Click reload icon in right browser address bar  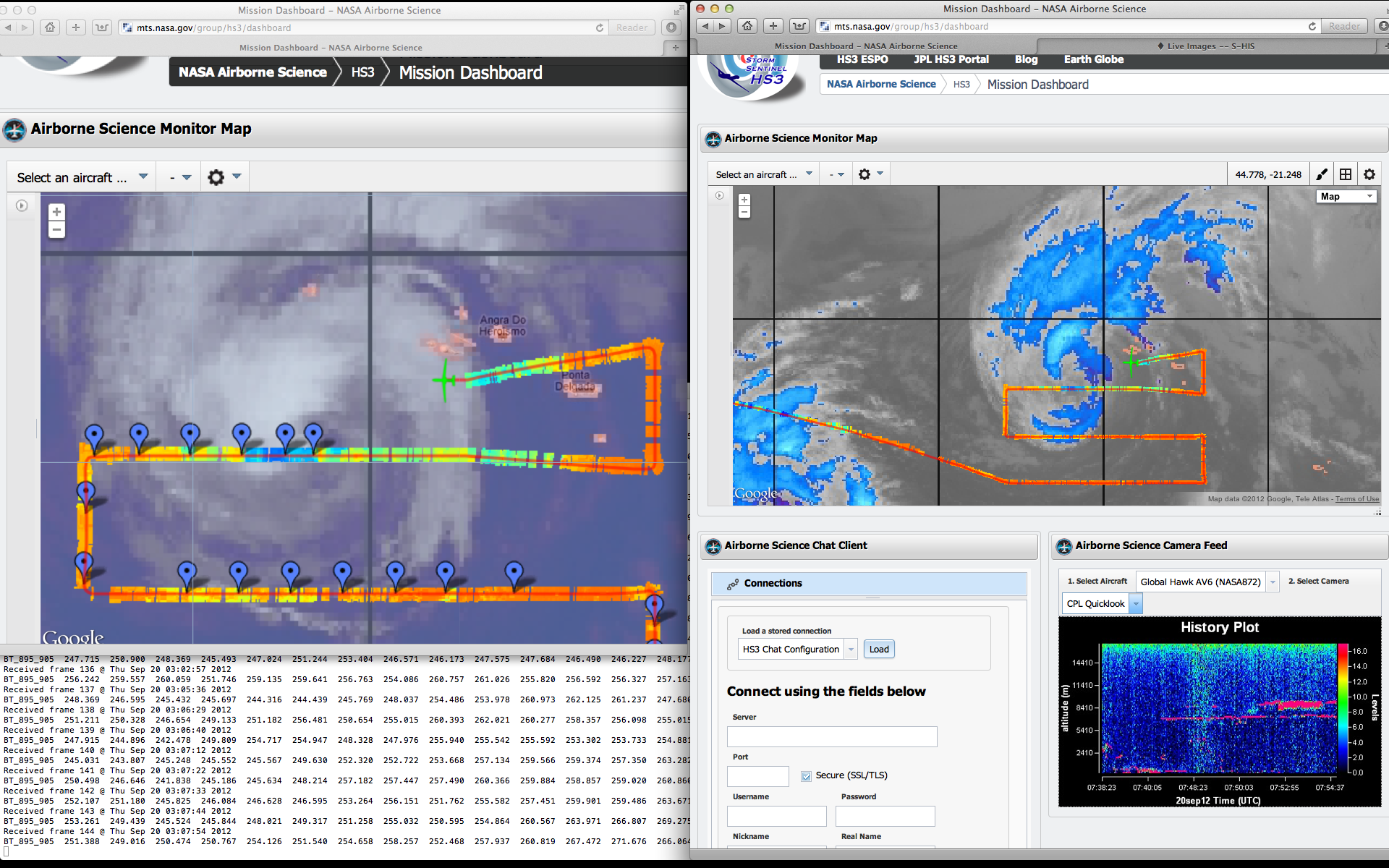[x=1312, y=27]
